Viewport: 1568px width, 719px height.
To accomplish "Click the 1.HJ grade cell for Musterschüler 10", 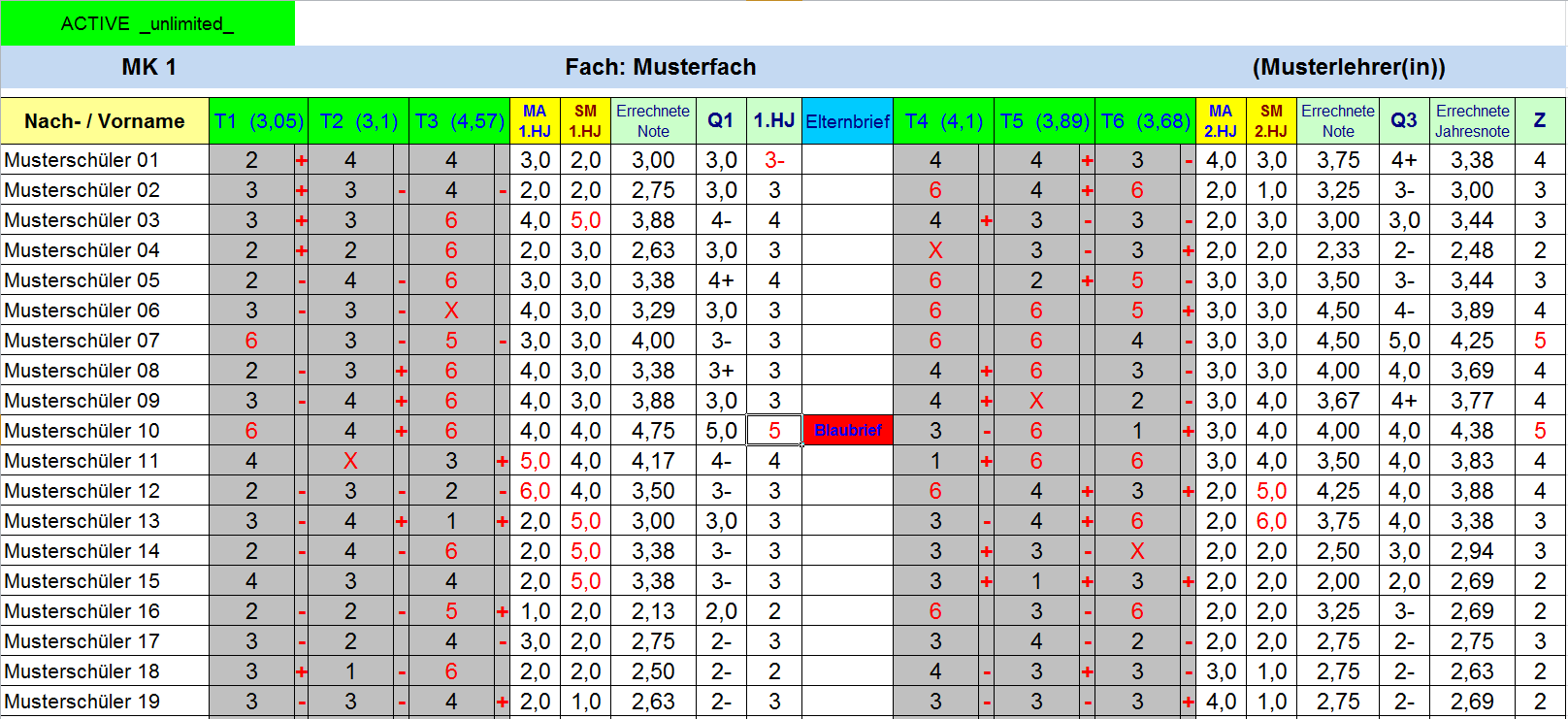I will [773, 431].
